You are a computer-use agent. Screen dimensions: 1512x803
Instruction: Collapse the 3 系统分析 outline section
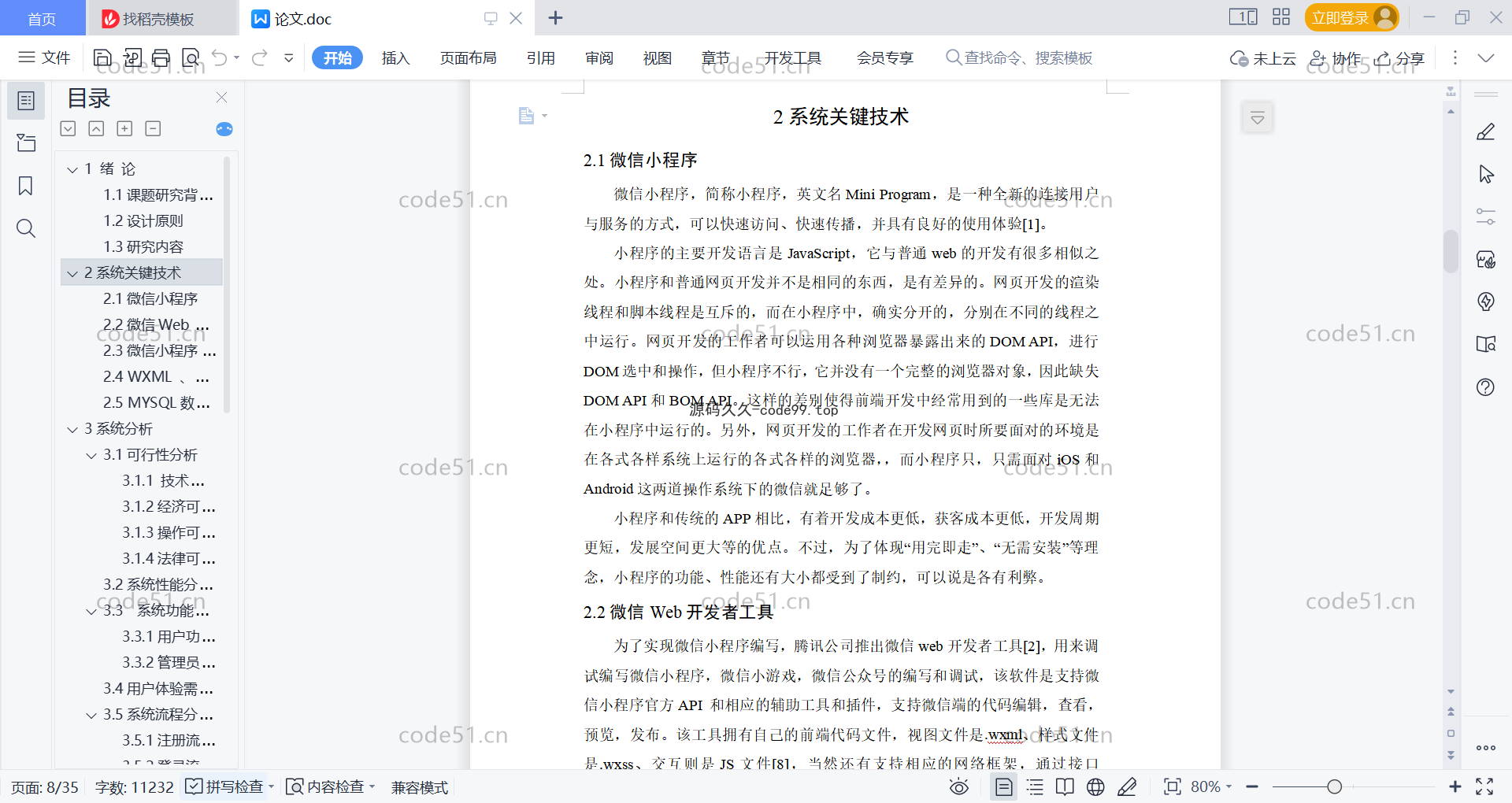coord(72,429)
